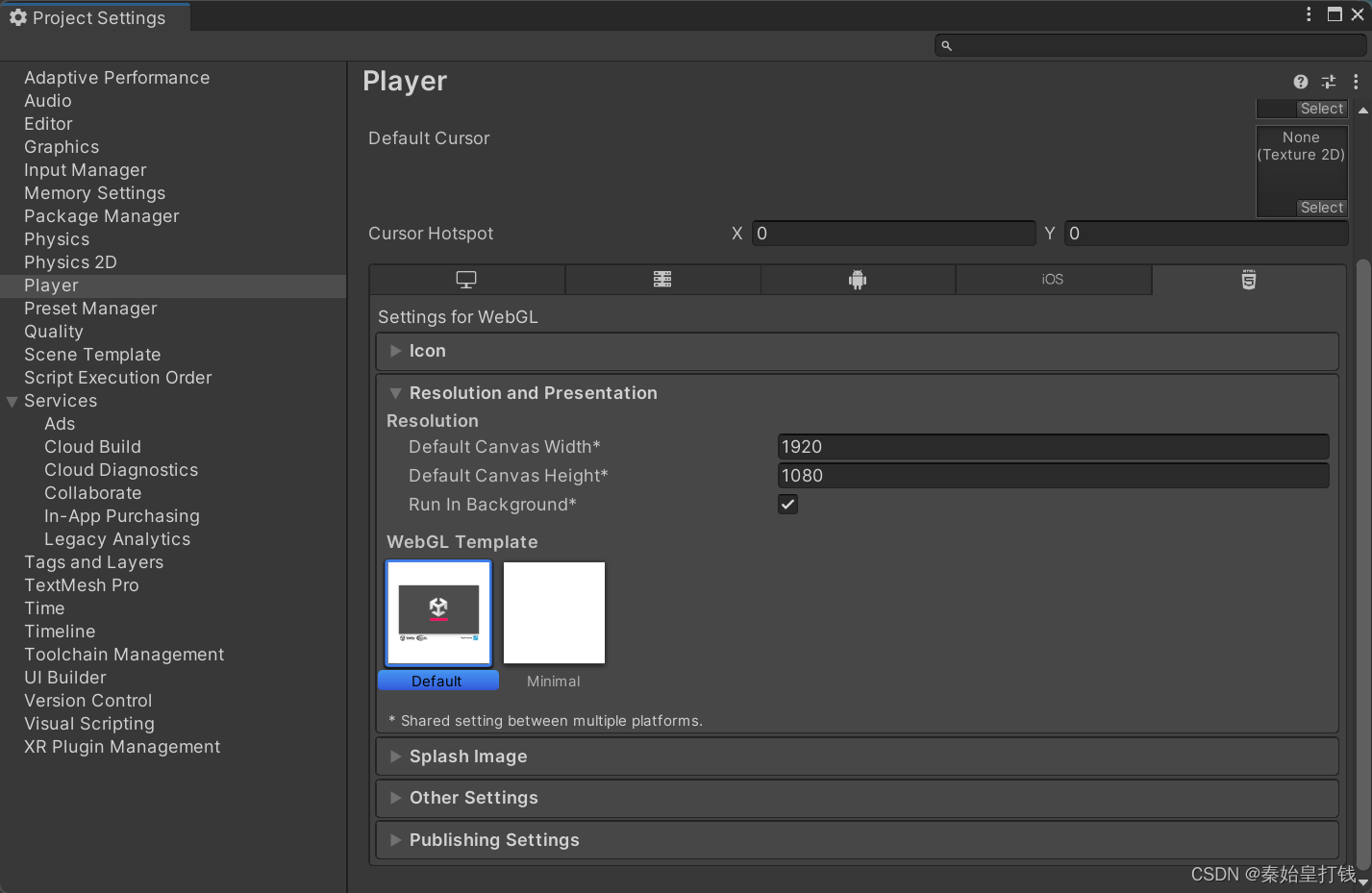Expand the Icon section

point(857,351)
